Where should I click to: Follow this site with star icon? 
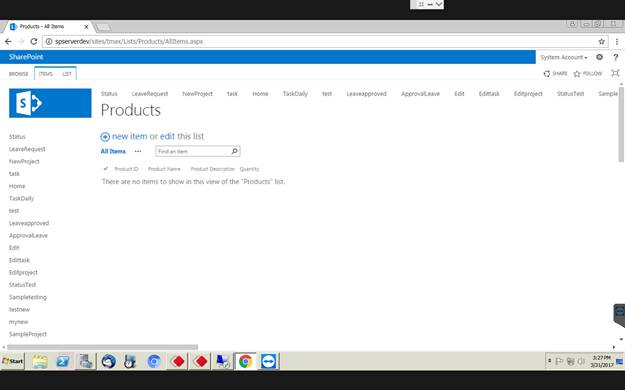[x=588, y=73]
